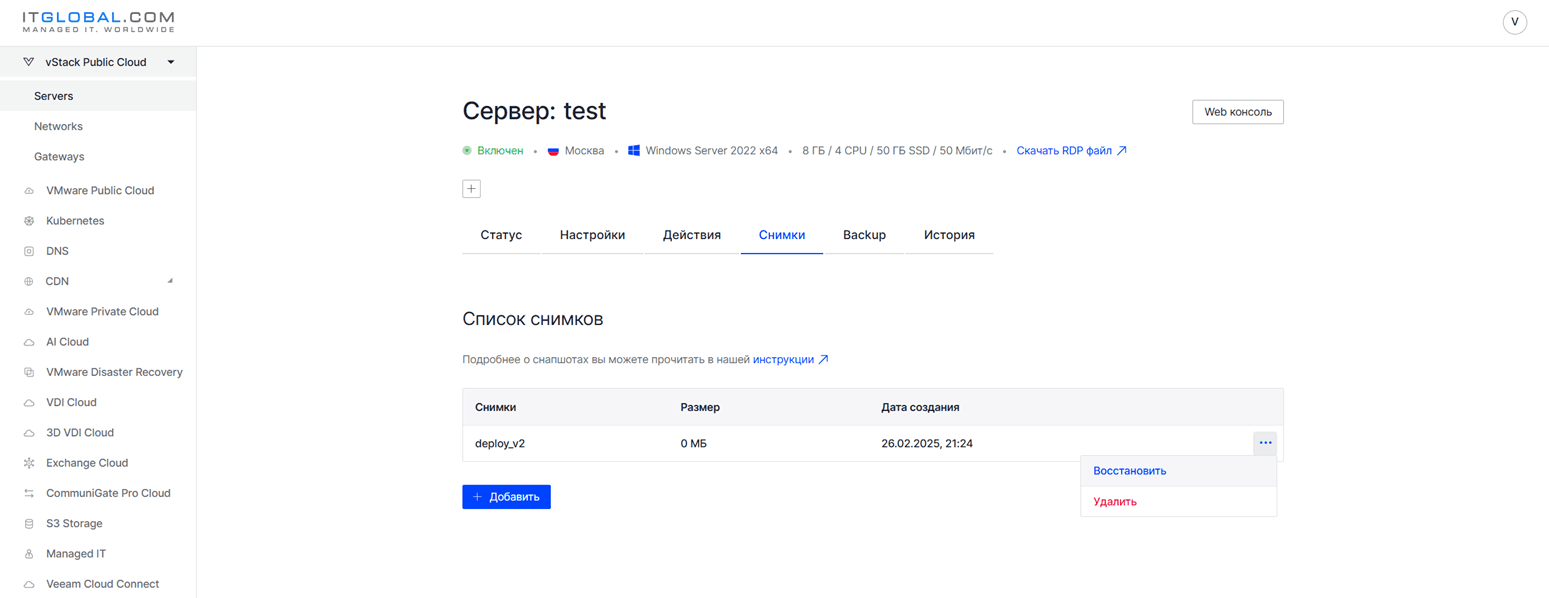Switch to the Статус tab
Screen dimensions: 1549x598
pos(501,235)
